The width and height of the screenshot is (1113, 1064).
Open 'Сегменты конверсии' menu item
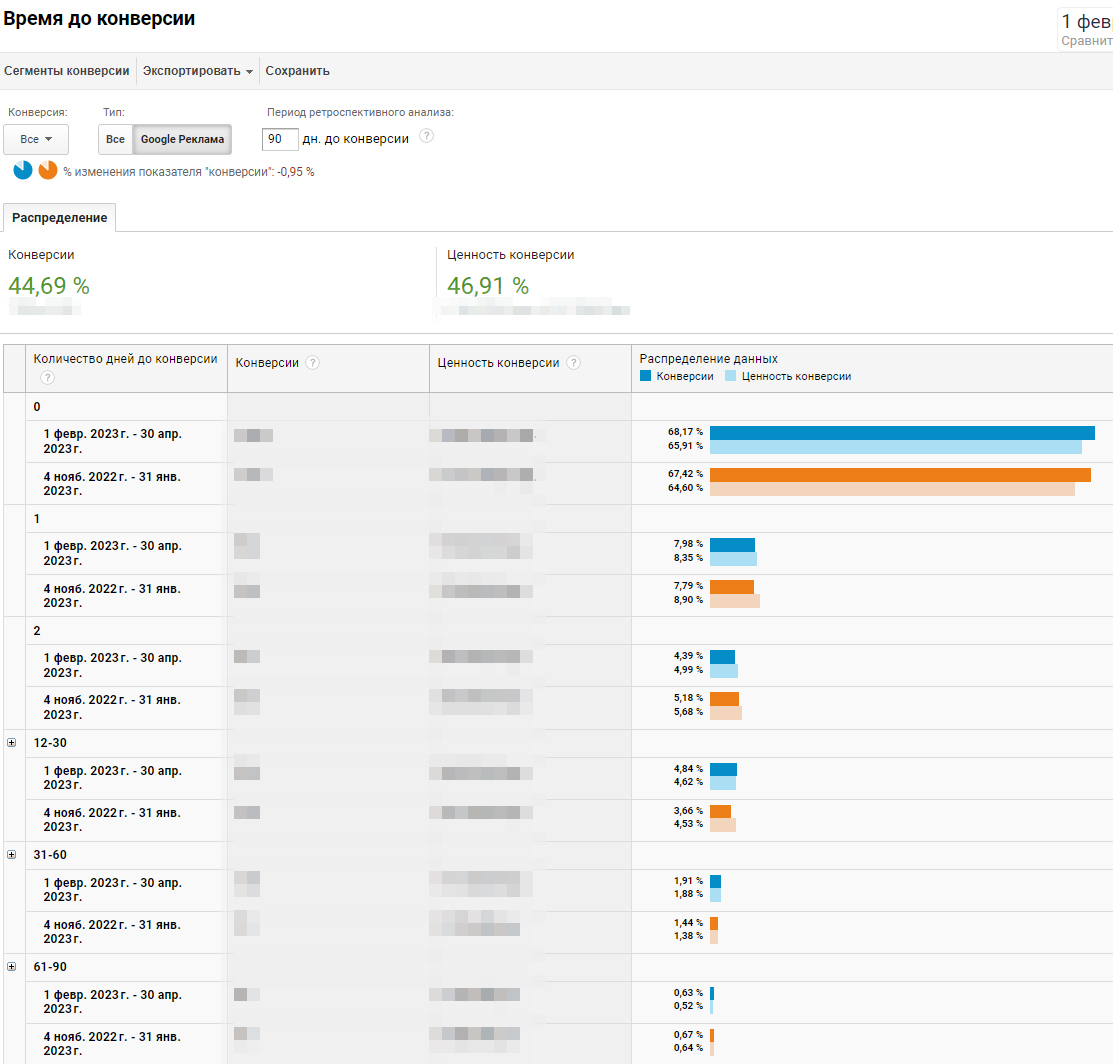click(67, 71)
